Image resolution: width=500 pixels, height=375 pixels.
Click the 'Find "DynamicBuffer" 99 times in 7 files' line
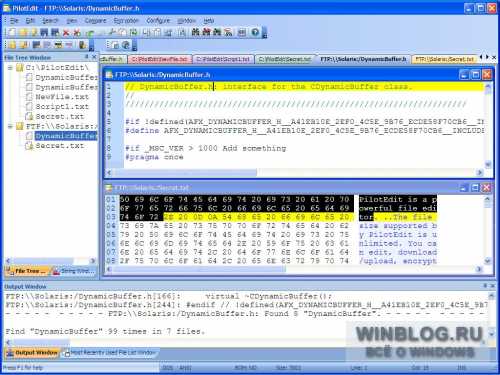click(x=105, y=331)
